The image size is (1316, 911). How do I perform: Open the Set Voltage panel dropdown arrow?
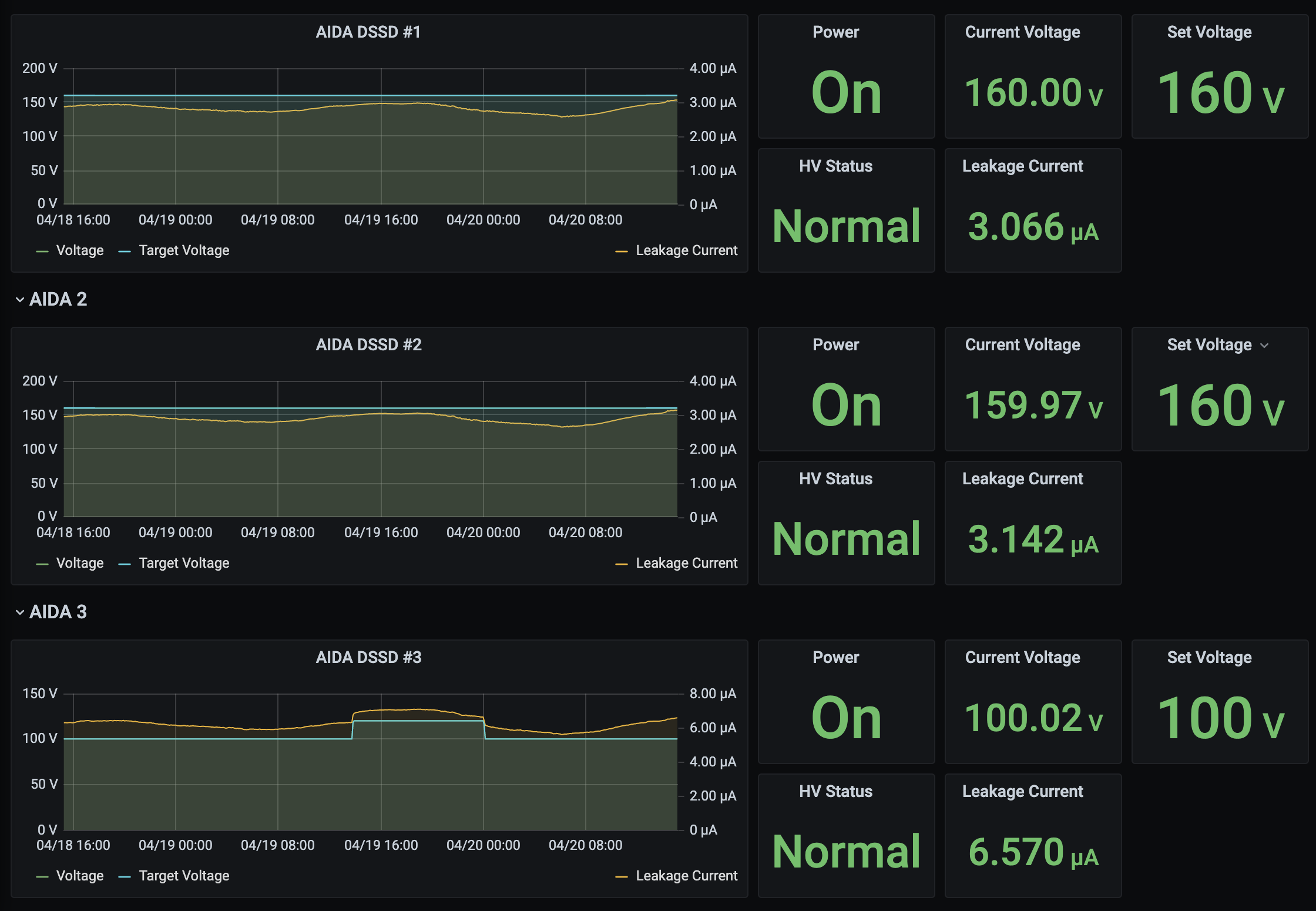pos(1265,346)
